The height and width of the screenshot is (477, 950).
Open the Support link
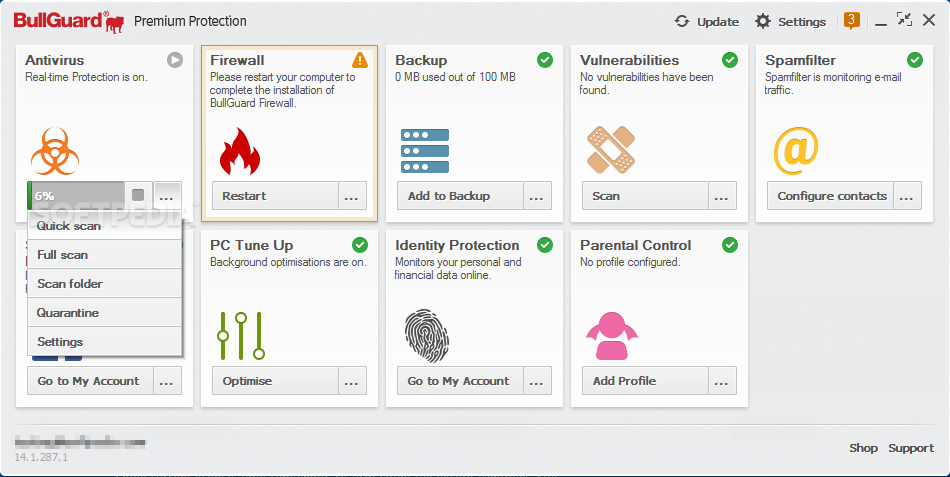(x=911, y=448)
